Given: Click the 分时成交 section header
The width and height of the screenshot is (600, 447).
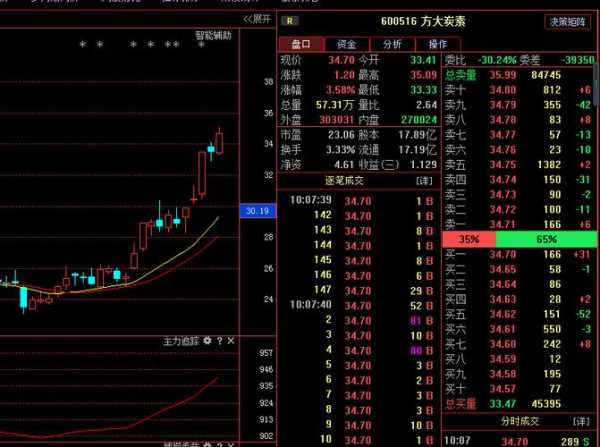Looking at the screenshot, I should tap(520, 421).
